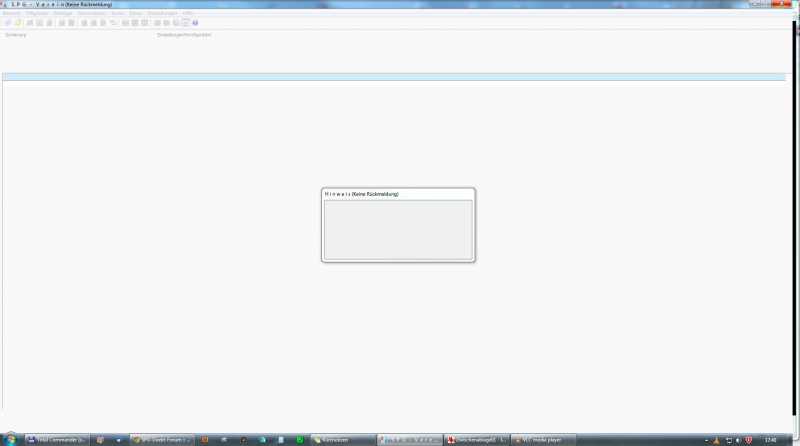Switch to the zwischenablage01 taskbar window
Viewport: 800px width, 446px height.
point(477,440)
